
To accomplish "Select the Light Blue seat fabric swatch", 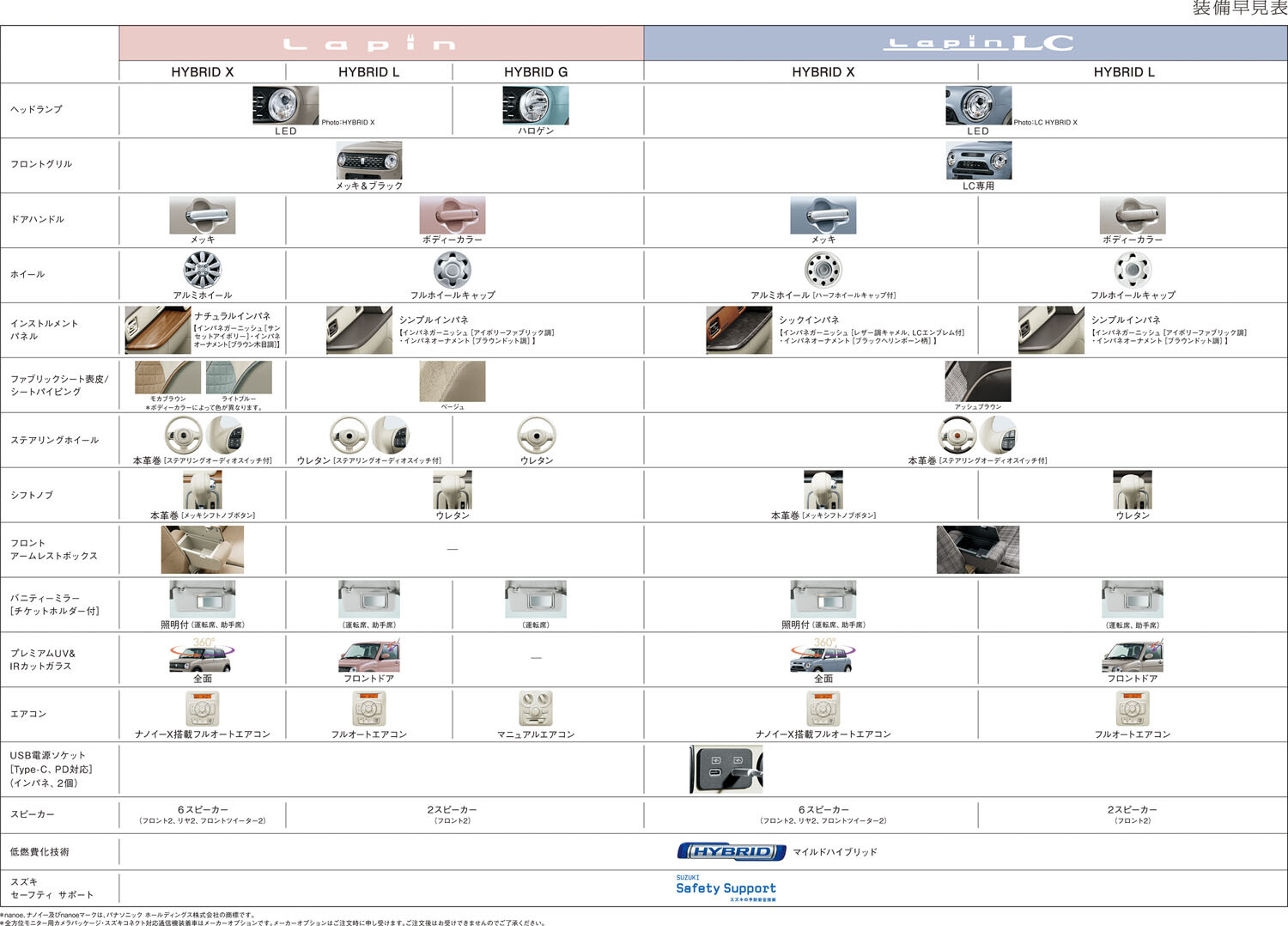I will pos(239,377).
